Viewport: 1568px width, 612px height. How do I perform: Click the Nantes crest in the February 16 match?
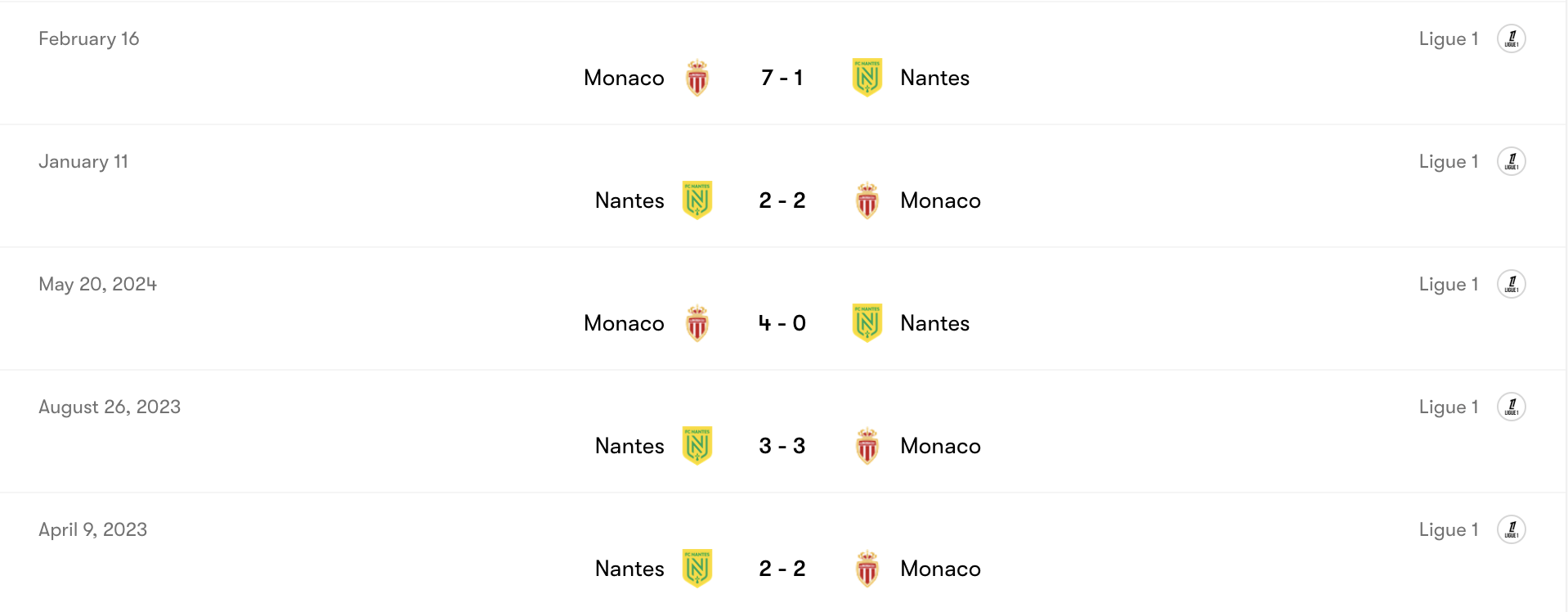coord(867,78)
